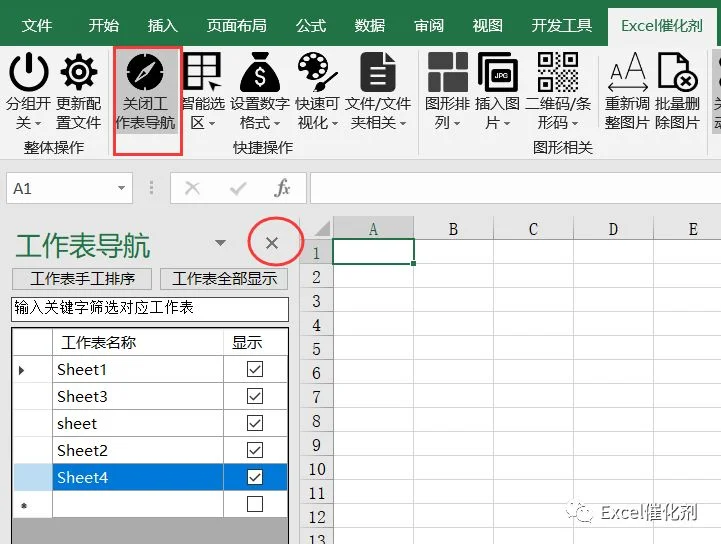This screenshot has height=544, width=721.
Task: Expand the Name Box dropdown arrow
Action: pyautogui.click(x=121, y=188)
